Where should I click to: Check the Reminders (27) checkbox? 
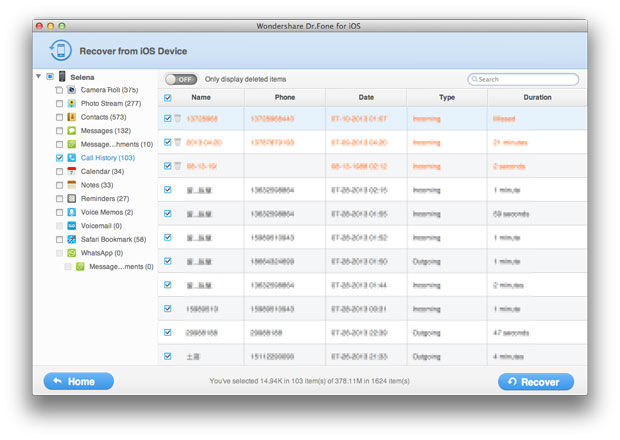coord(59,198)
